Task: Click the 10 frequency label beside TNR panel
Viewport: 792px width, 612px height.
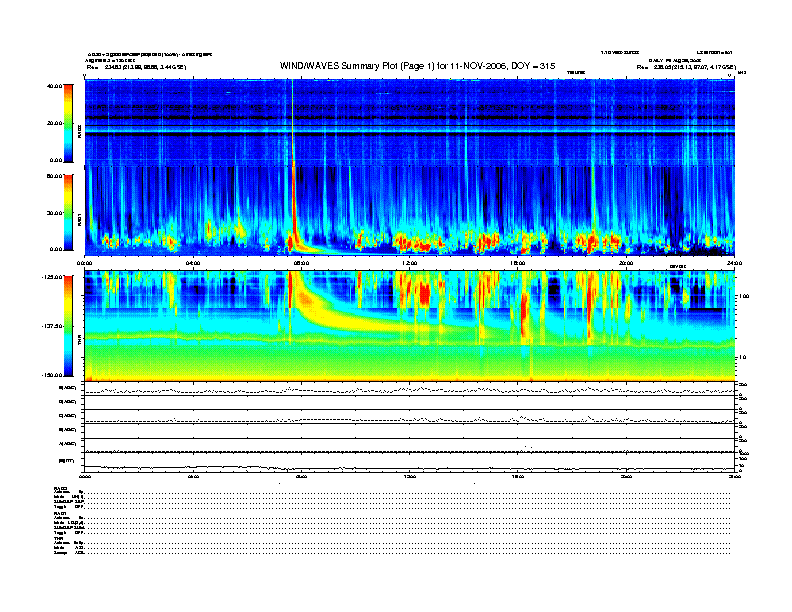Action: point(742,358)
